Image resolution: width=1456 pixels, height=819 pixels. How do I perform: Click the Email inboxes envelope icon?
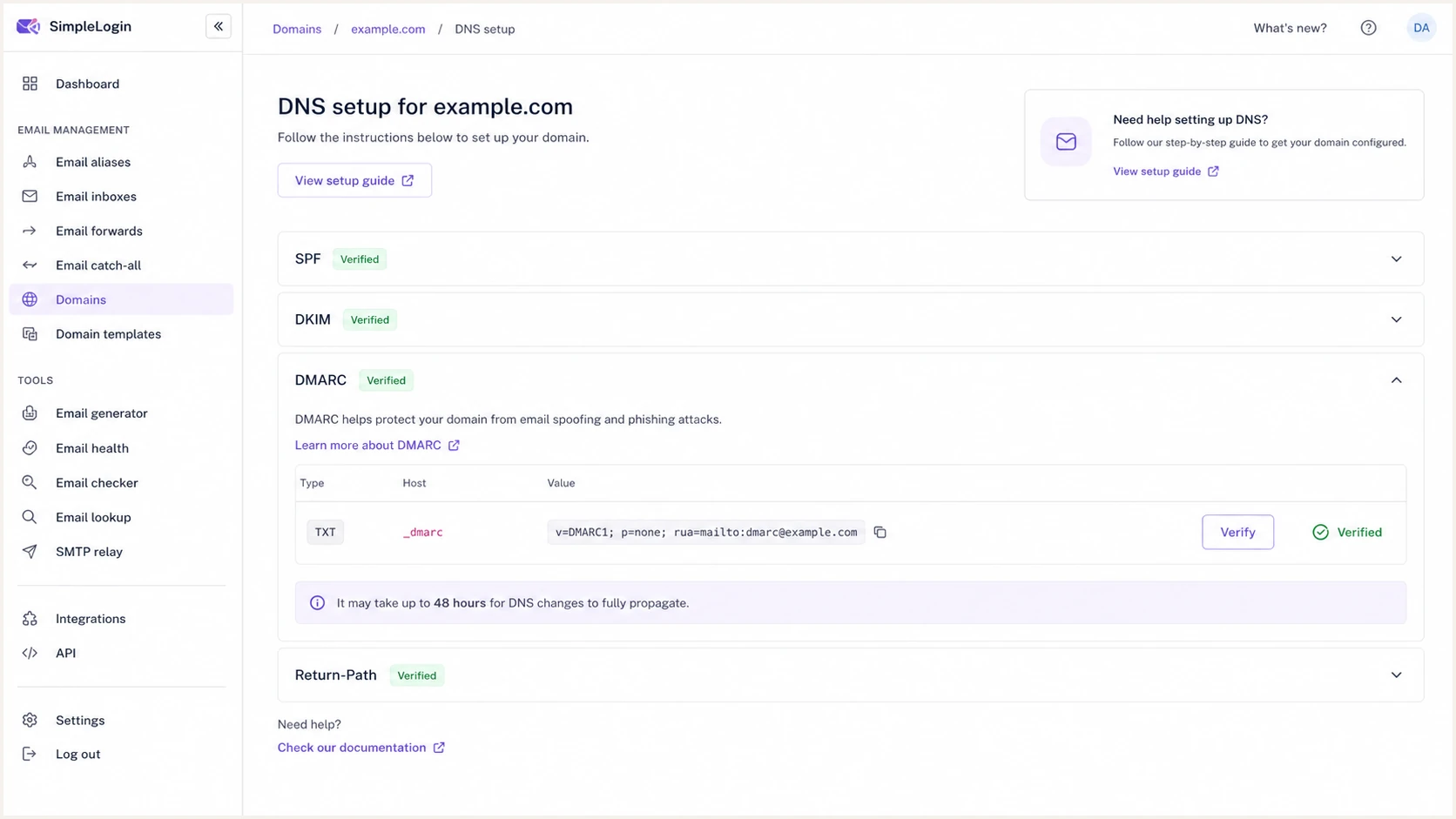pyautogui.click(x=30, y=197)
